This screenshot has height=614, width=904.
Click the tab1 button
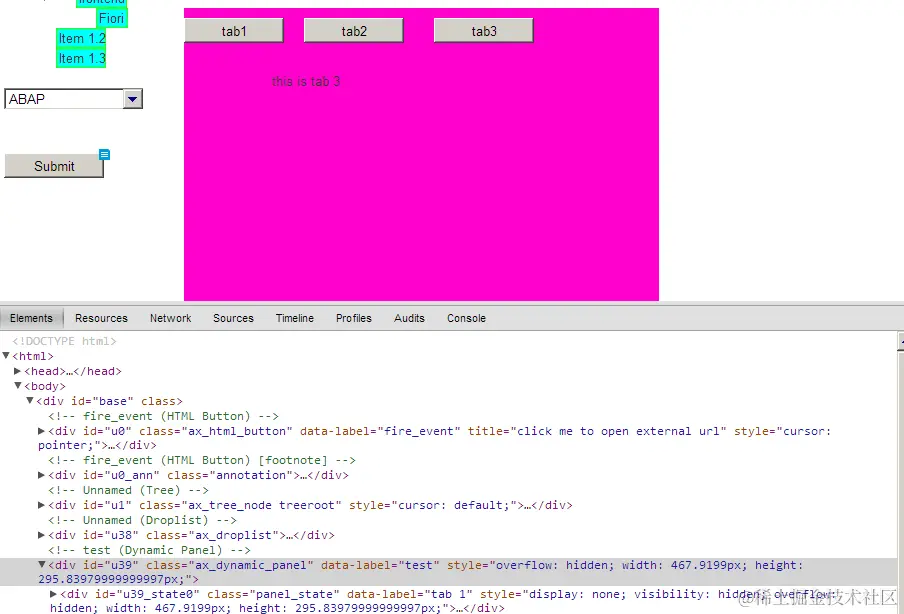[x=234, y=31]
